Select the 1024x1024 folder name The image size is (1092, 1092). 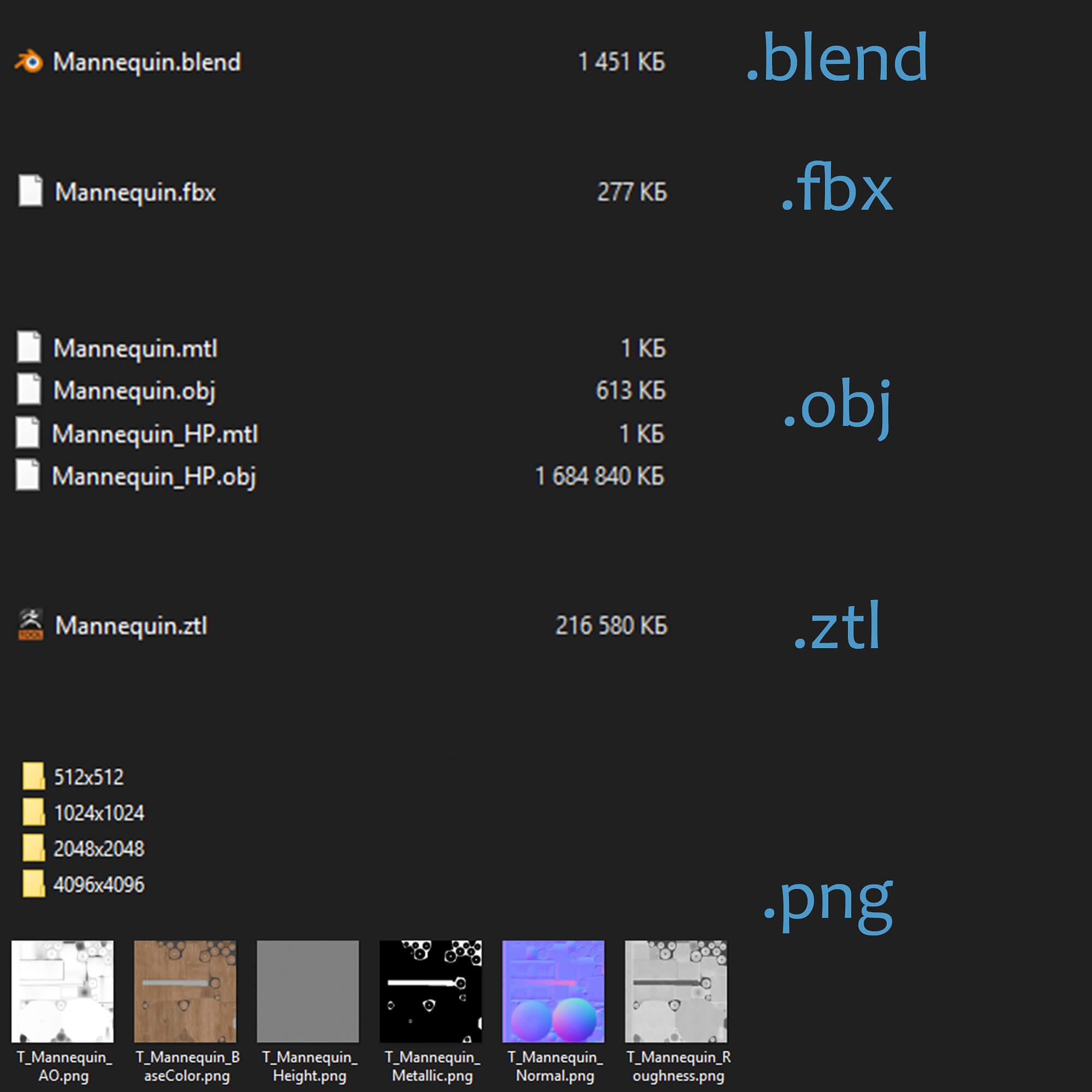click(x=99, y=813)
